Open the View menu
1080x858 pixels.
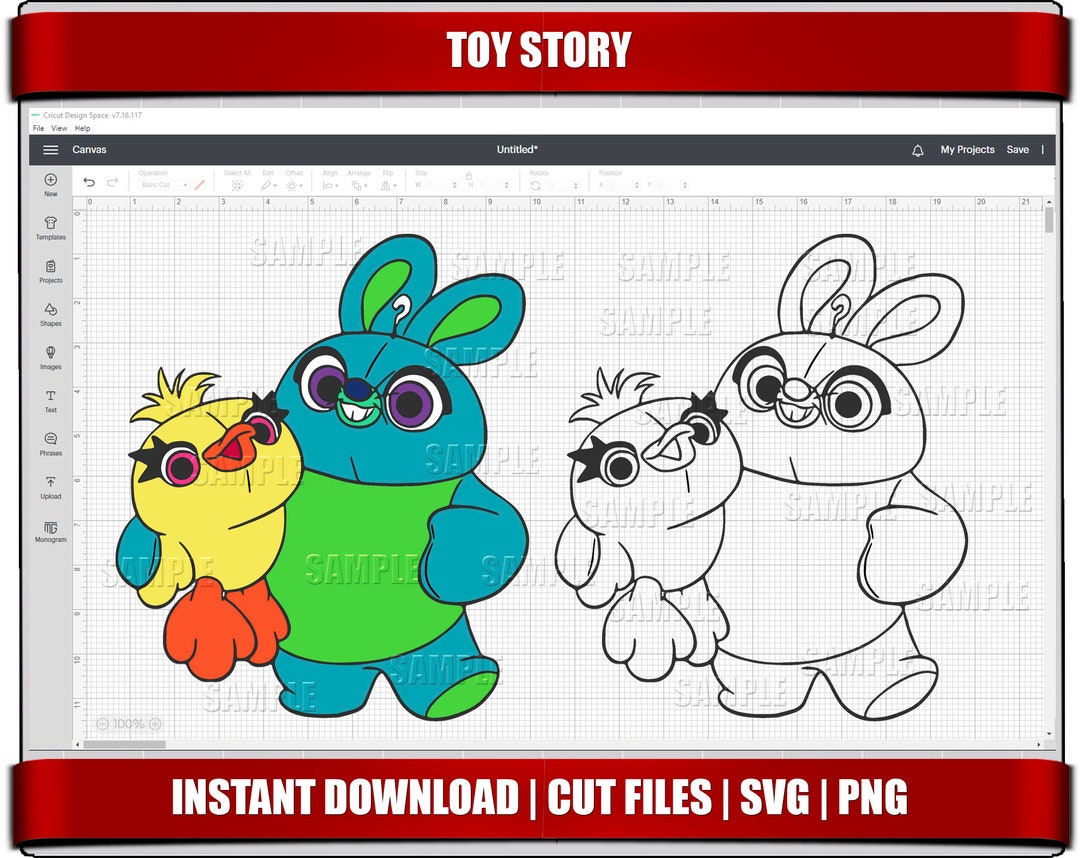59,128
